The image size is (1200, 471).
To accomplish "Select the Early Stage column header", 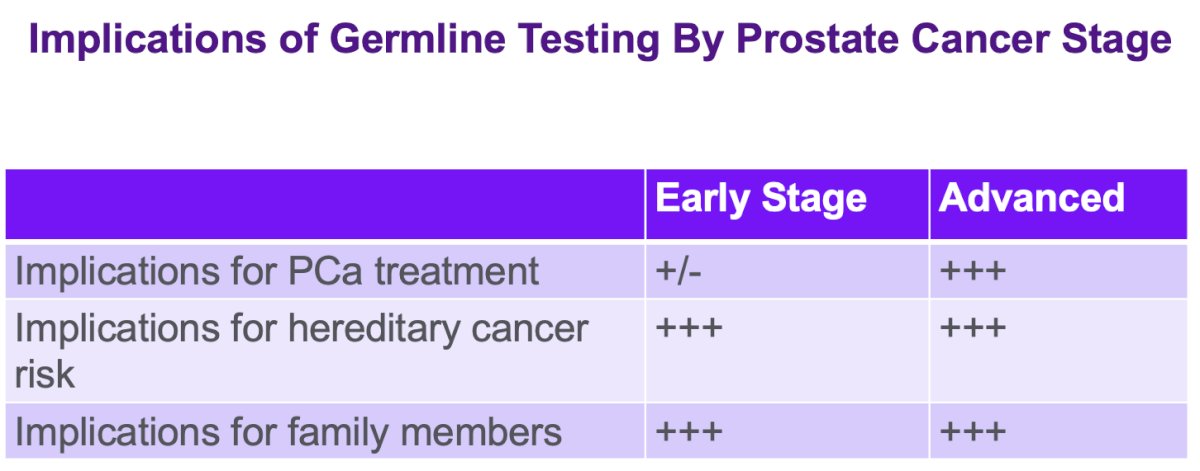I will tap(761, 197).
